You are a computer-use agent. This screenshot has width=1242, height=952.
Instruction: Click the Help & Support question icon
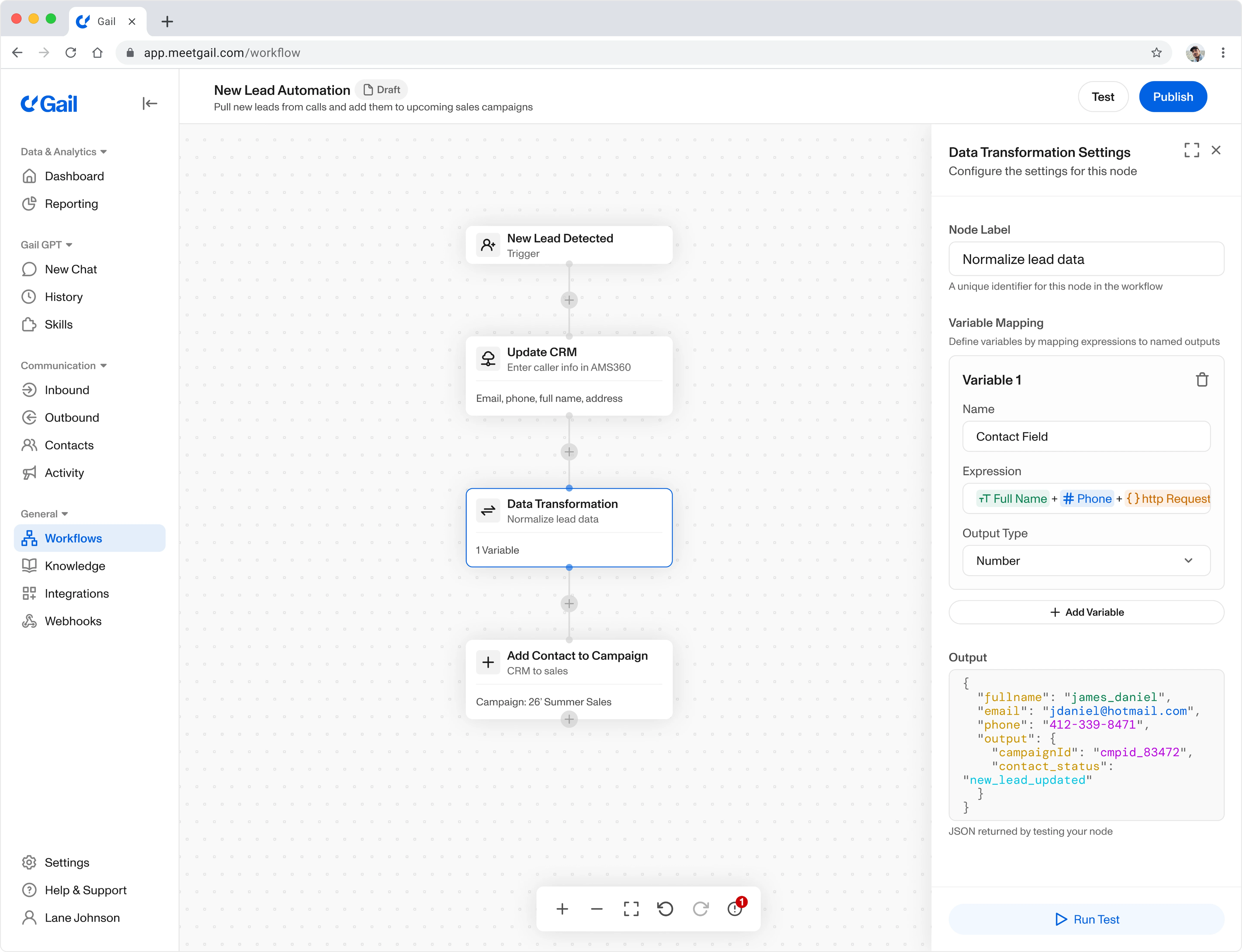pos(29,890)
